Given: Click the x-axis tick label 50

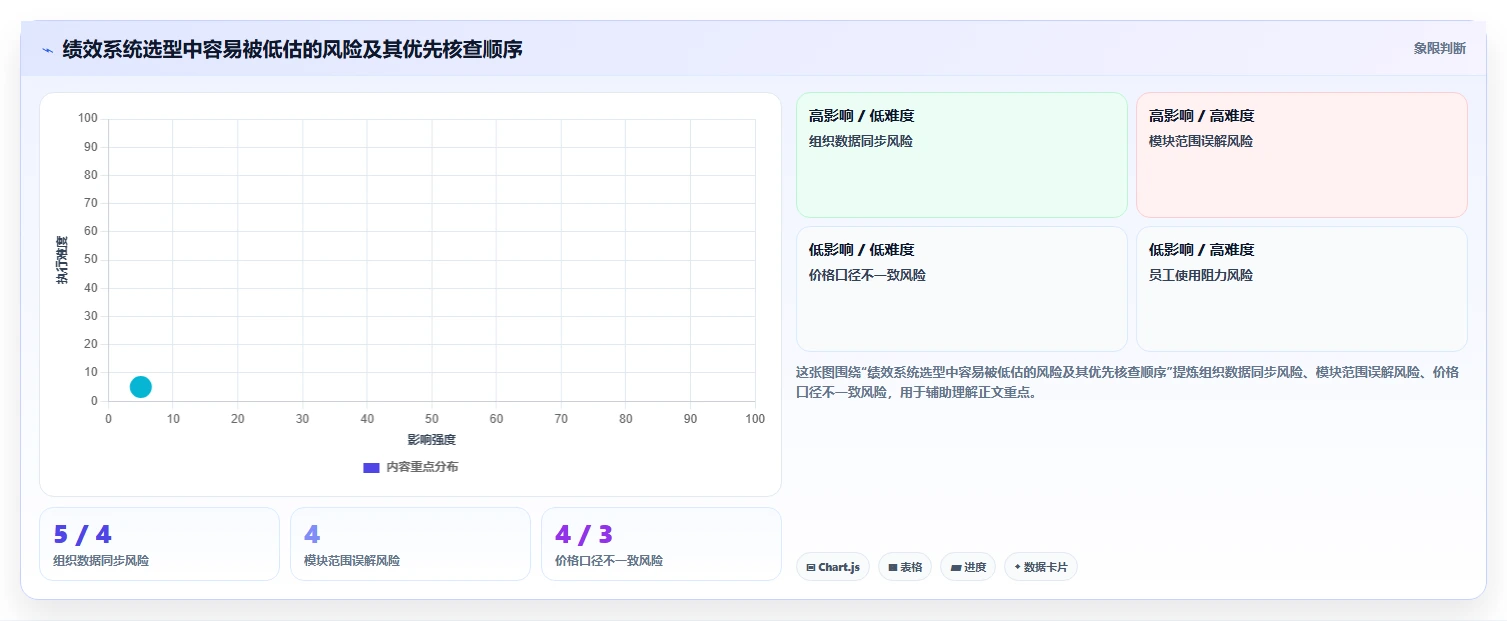Looking at the screenshot, I should point(431,418).
